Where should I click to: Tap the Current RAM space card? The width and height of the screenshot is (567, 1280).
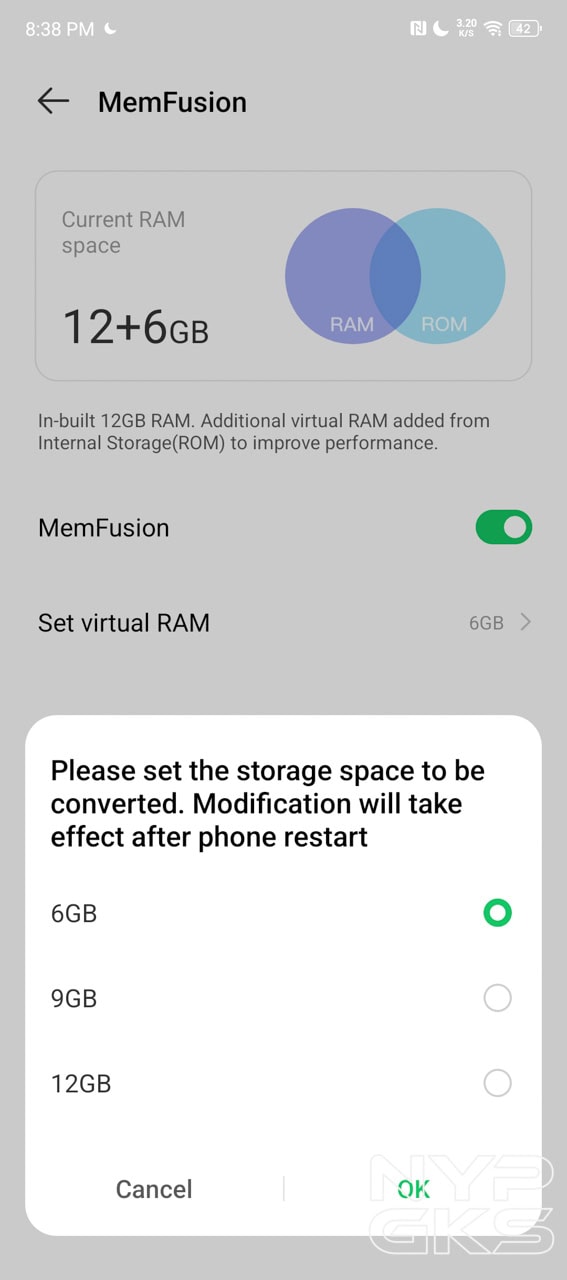[x=284, y=276]
